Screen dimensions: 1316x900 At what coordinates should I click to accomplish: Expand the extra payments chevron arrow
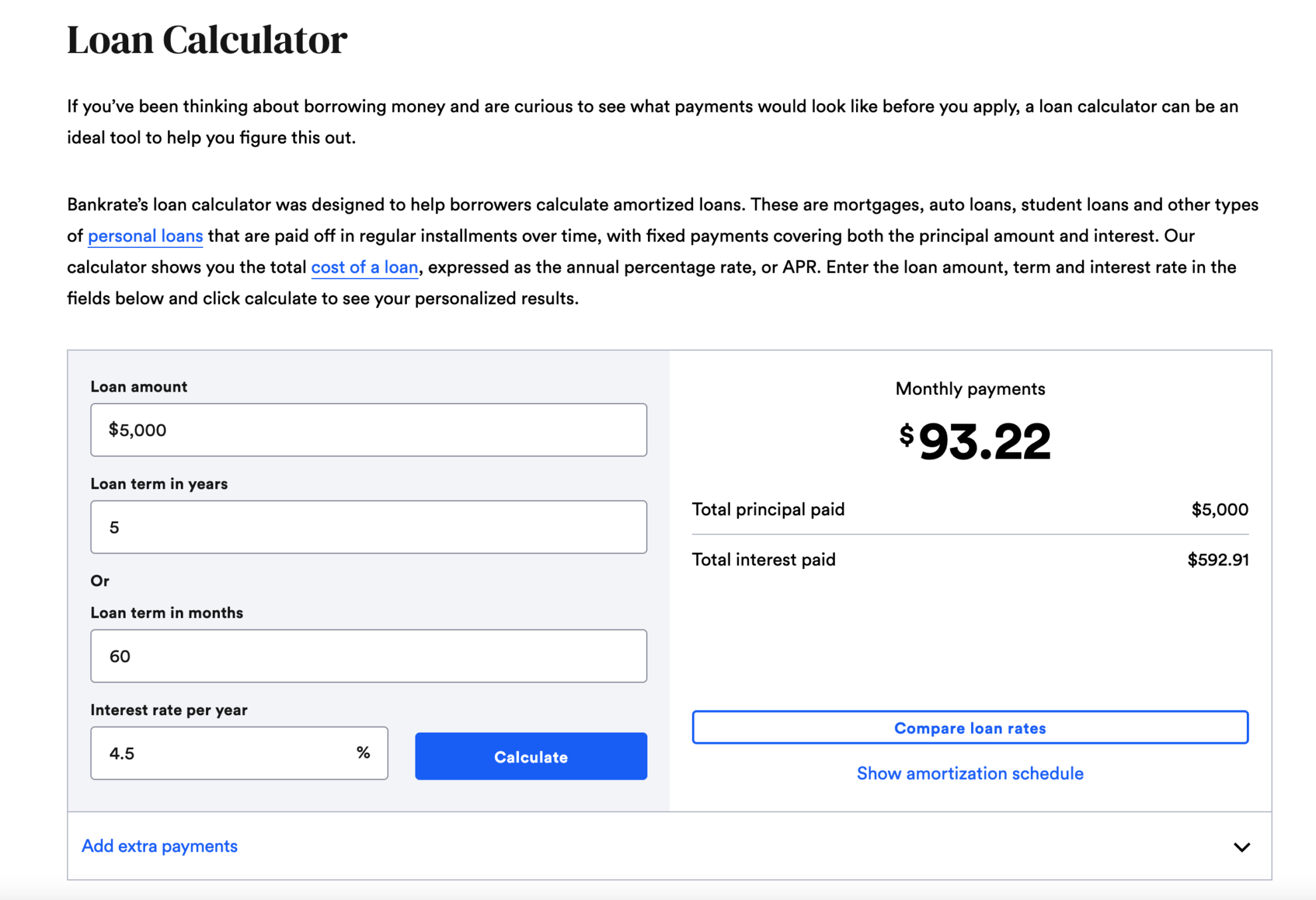(1242, 847)
